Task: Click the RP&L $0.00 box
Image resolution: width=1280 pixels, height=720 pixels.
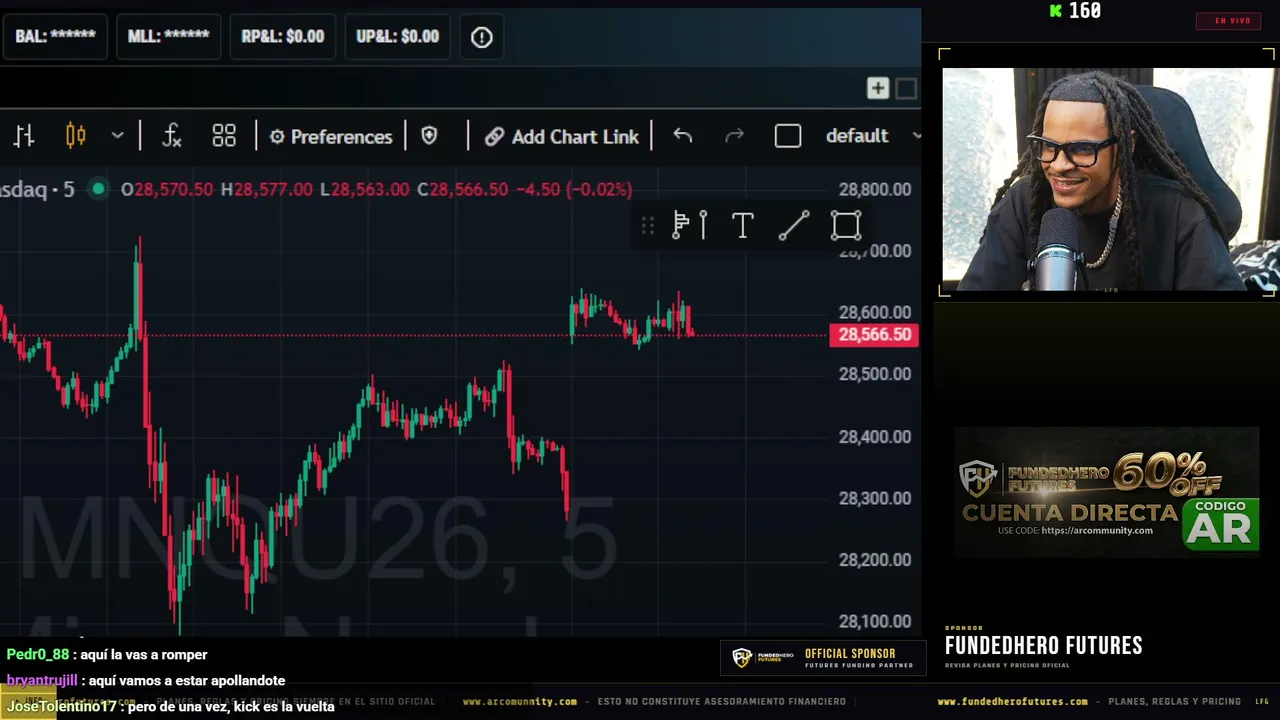Action: coord(283,37)
